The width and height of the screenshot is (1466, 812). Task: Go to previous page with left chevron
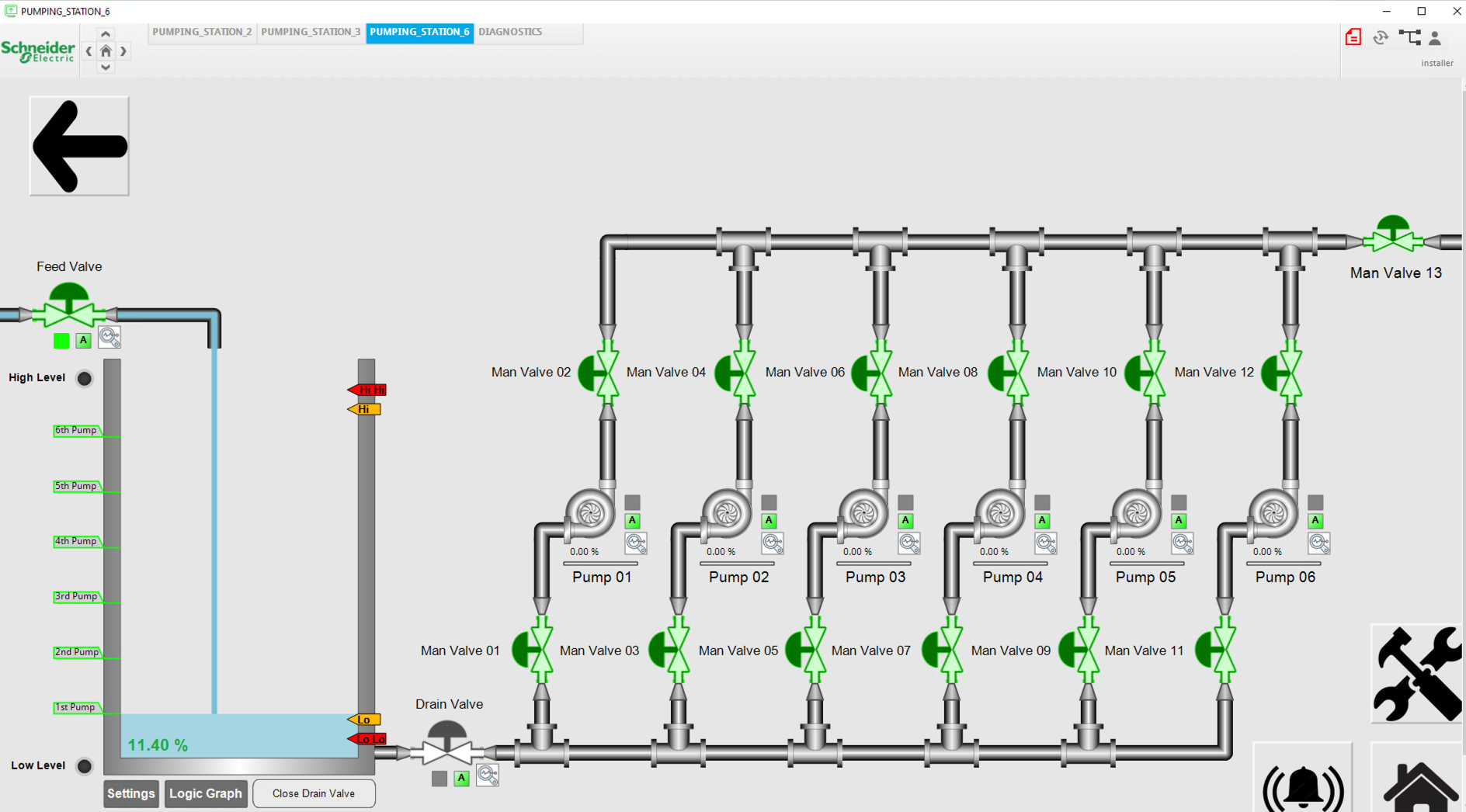coord(89,51)
